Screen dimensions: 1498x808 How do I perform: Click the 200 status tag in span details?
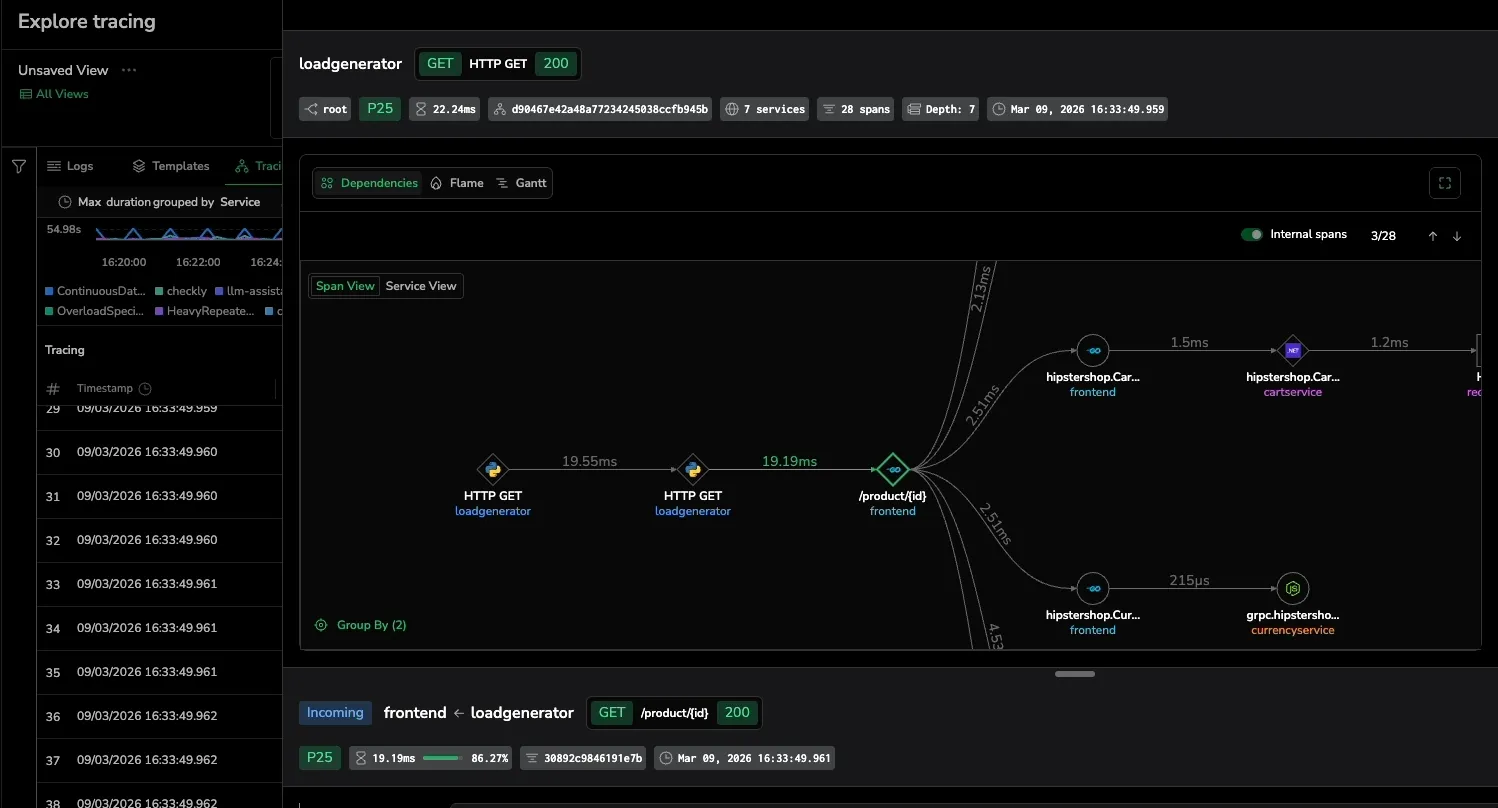737,713
